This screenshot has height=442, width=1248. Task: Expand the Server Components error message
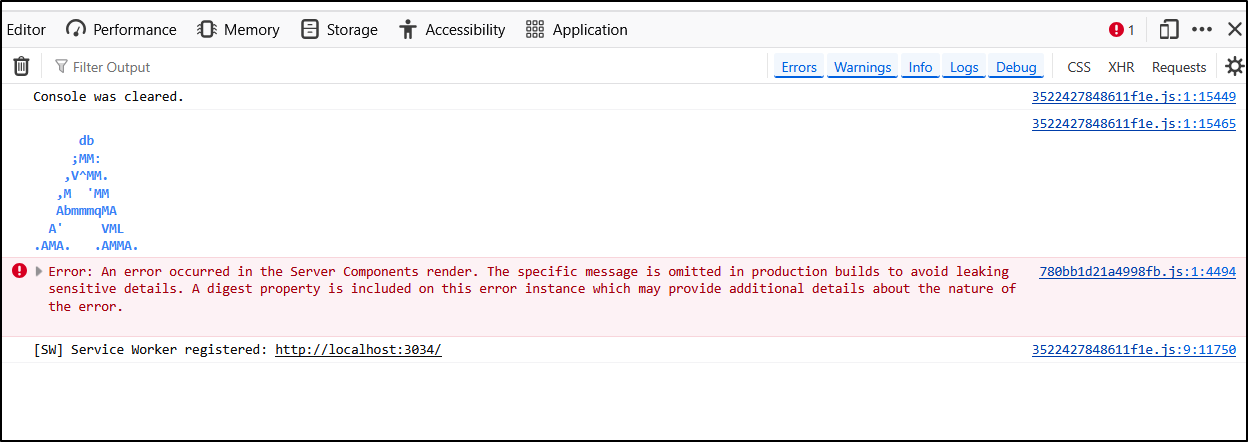click(39, 272)
